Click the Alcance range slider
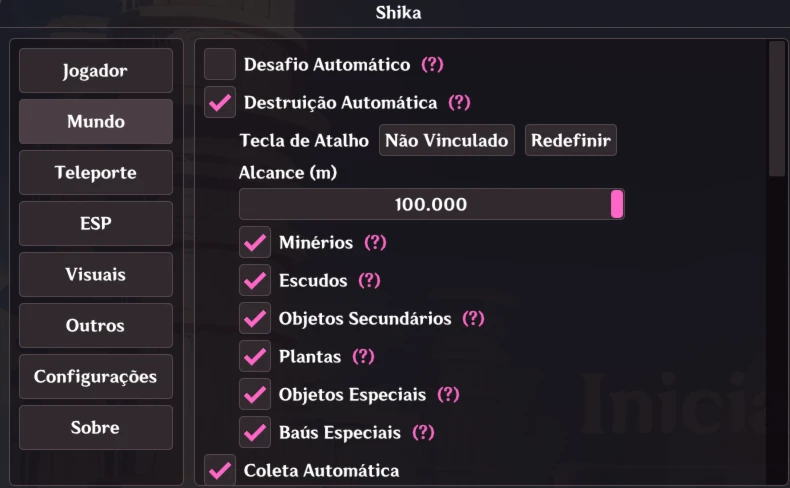Screen dimensions: 790x488 pyautogui.click(x=431, y=204)
